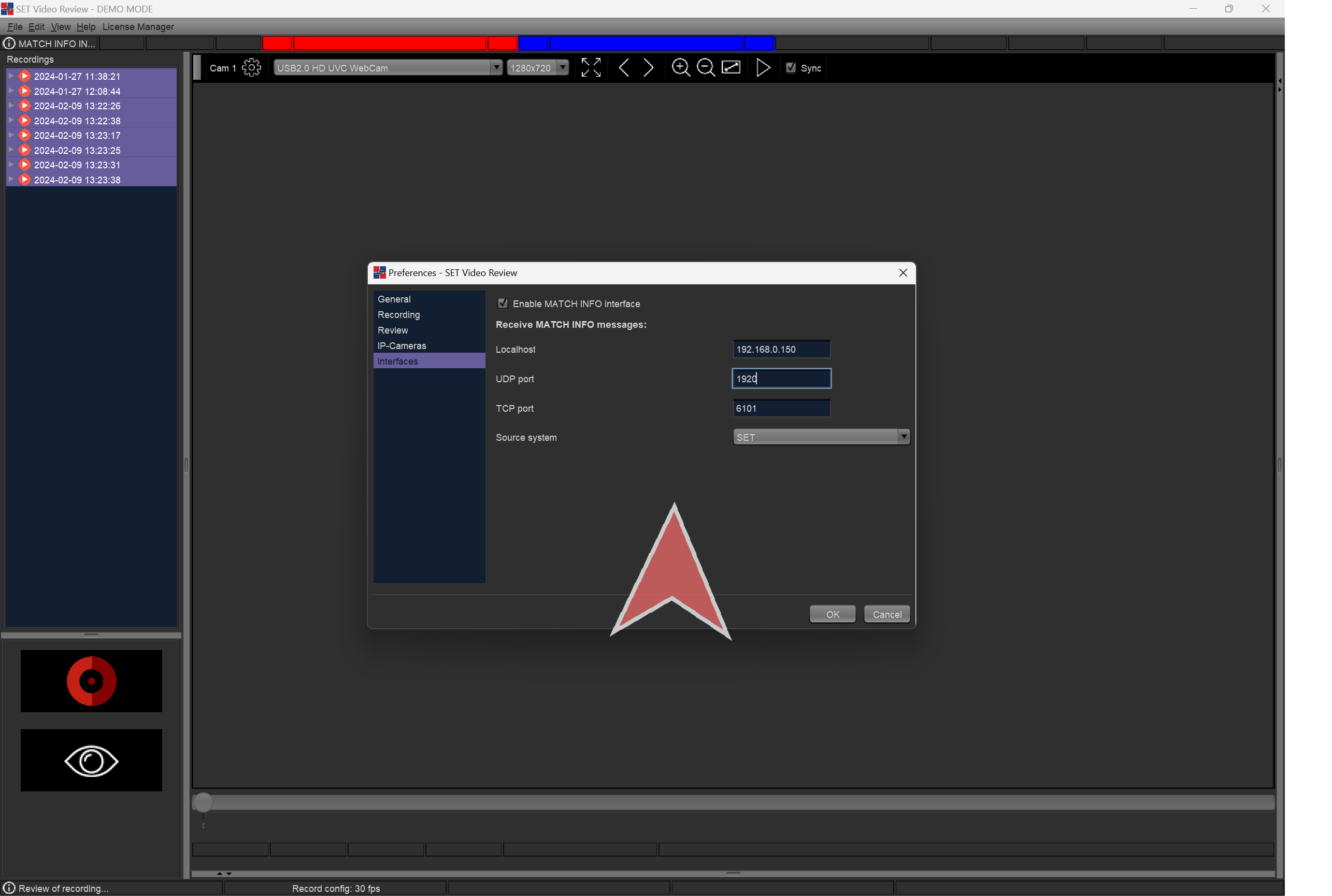Open the License Manager menu
The height and width of the screenshot is (896, 1332).
(x=138, y=27)
